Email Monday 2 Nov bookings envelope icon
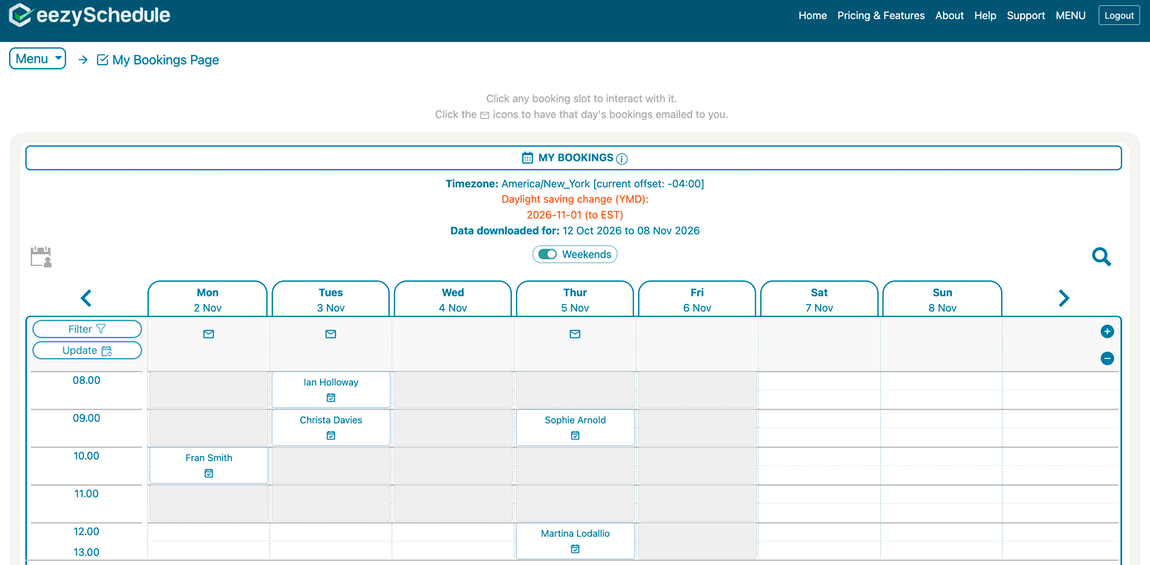 (208, 335)
